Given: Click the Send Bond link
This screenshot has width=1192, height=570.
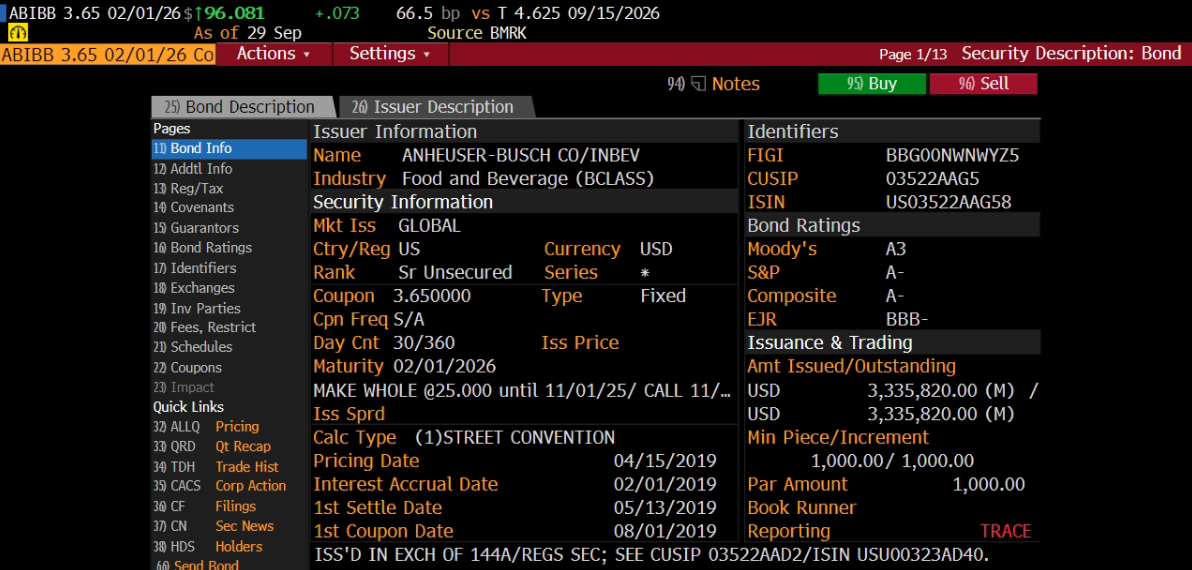Looking at the screenshot, I should [x=197, y=565].
